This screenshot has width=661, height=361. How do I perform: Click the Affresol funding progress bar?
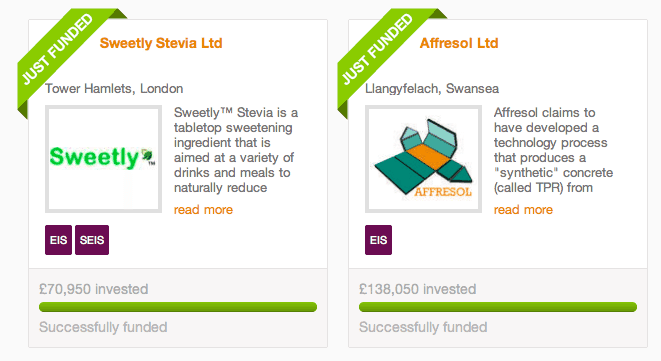[498, 307]
